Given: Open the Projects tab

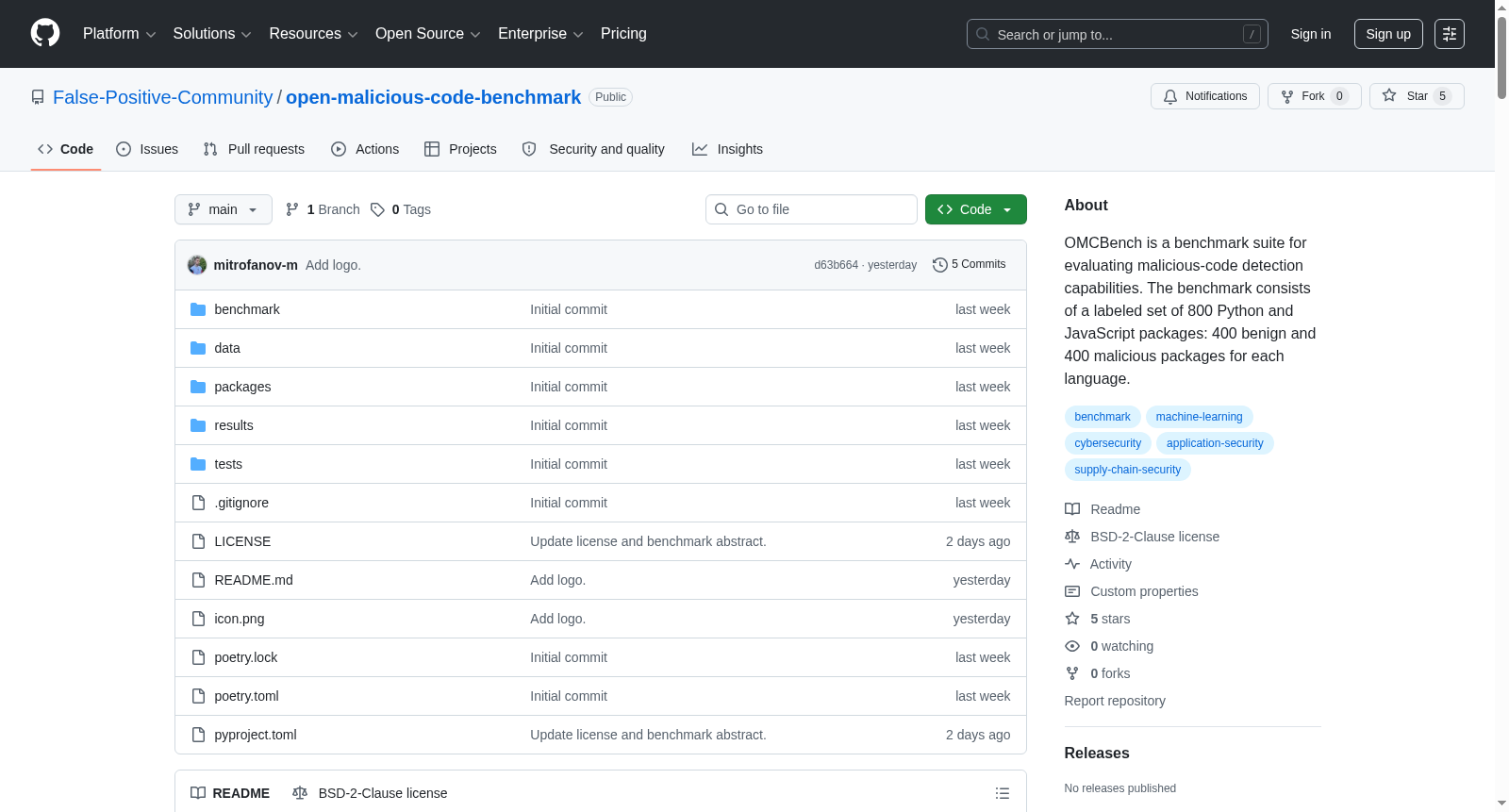Looking at the screenshot, I should pos(460,149).
